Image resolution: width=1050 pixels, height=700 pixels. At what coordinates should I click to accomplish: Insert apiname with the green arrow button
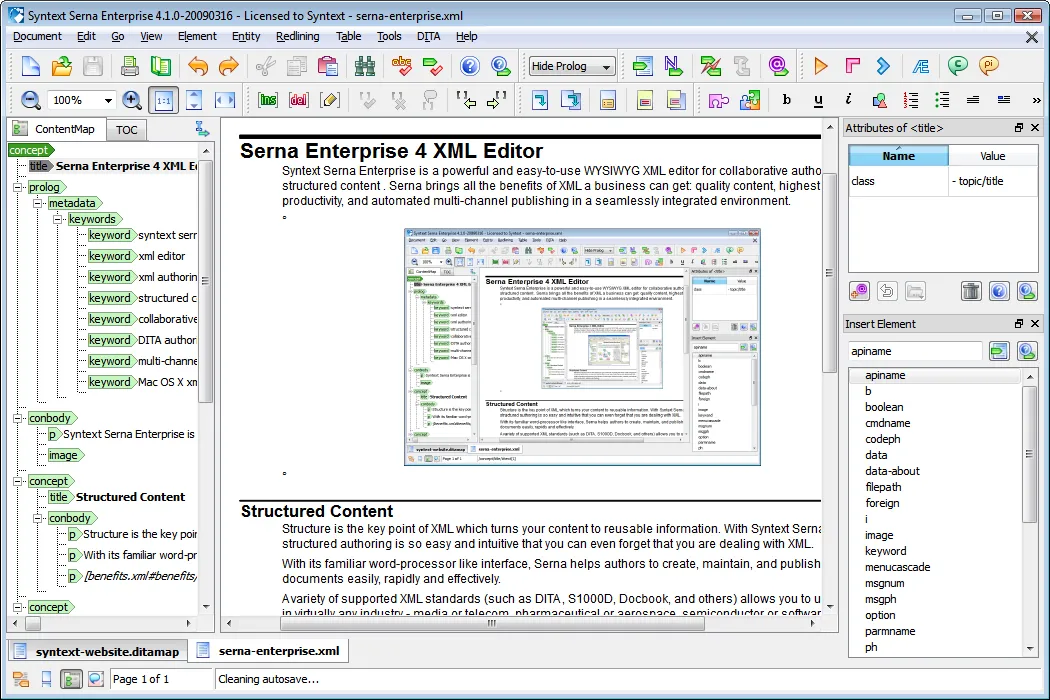997,351
